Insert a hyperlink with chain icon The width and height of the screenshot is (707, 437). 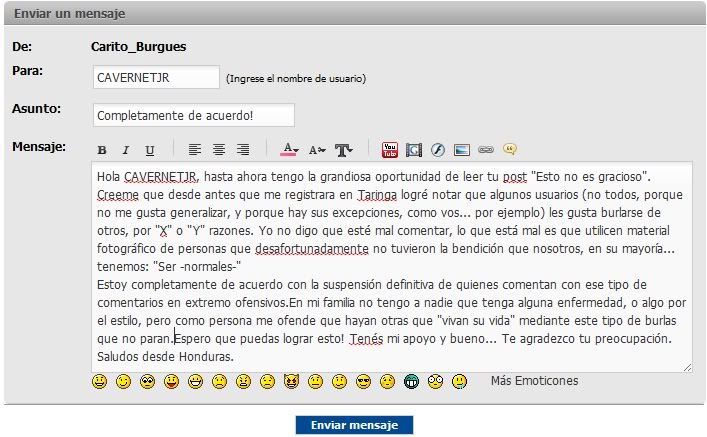(486, 150)
